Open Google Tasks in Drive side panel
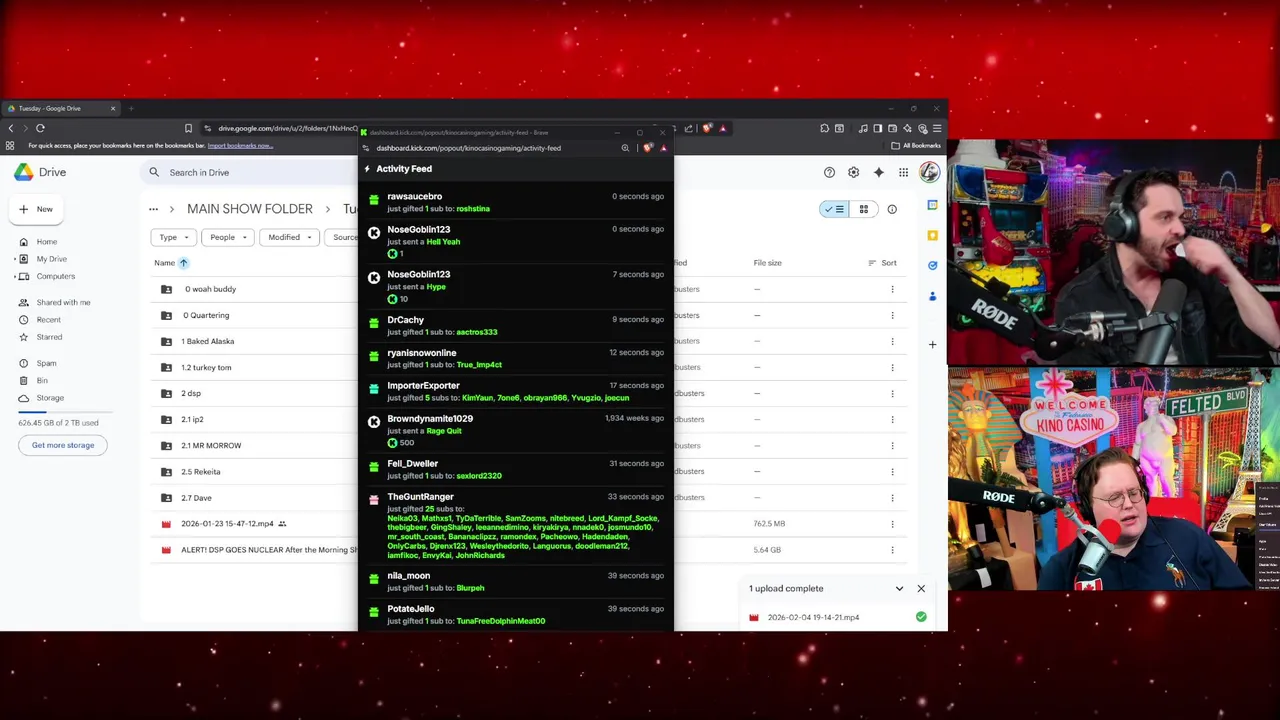Image resolution: width=1280 pixels, height=720 pixels. pos(932,265)
